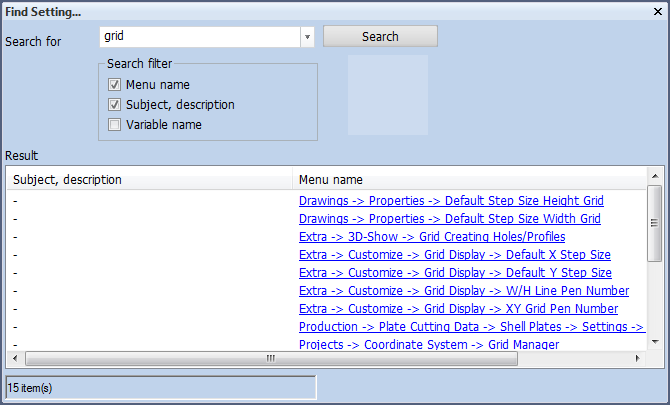The height and width of the screenshot is (405, 670).
Task: Click the horizontal scrollbar right arrow
Action: 638,358
